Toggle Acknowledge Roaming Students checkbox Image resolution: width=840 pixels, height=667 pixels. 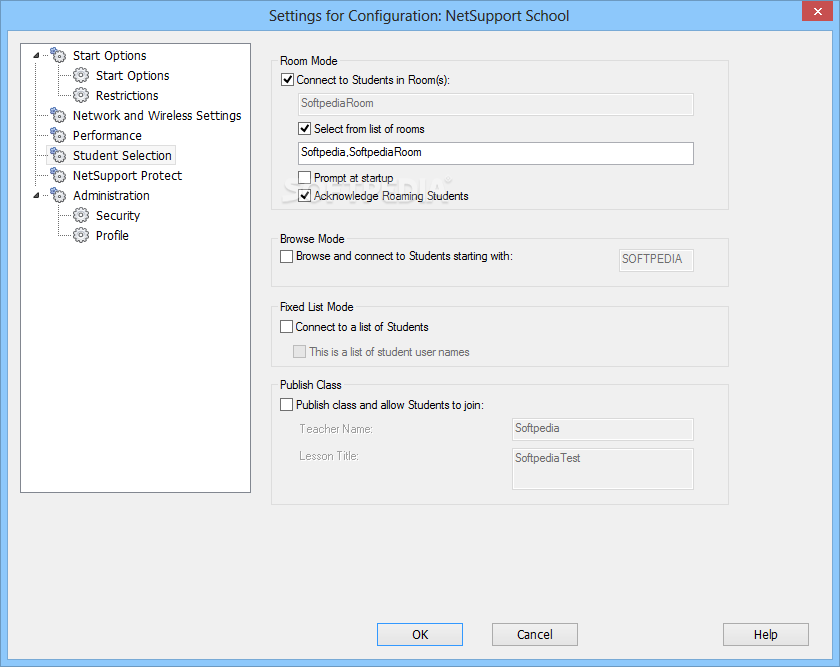pos(304,196)
